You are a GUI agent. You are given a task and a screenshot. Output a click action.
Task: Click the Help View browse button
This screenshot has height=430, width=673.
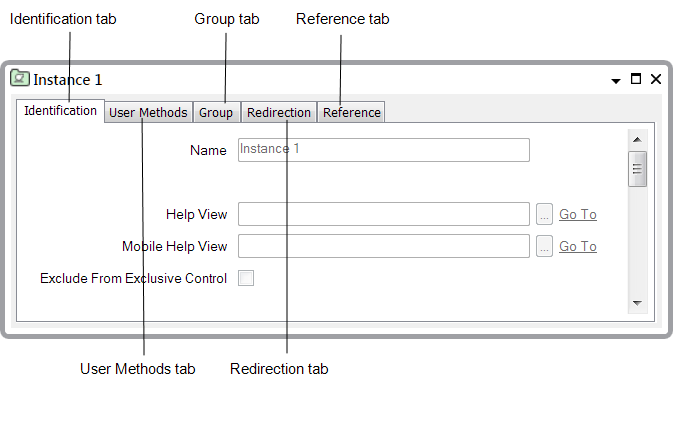click(544, 214)
